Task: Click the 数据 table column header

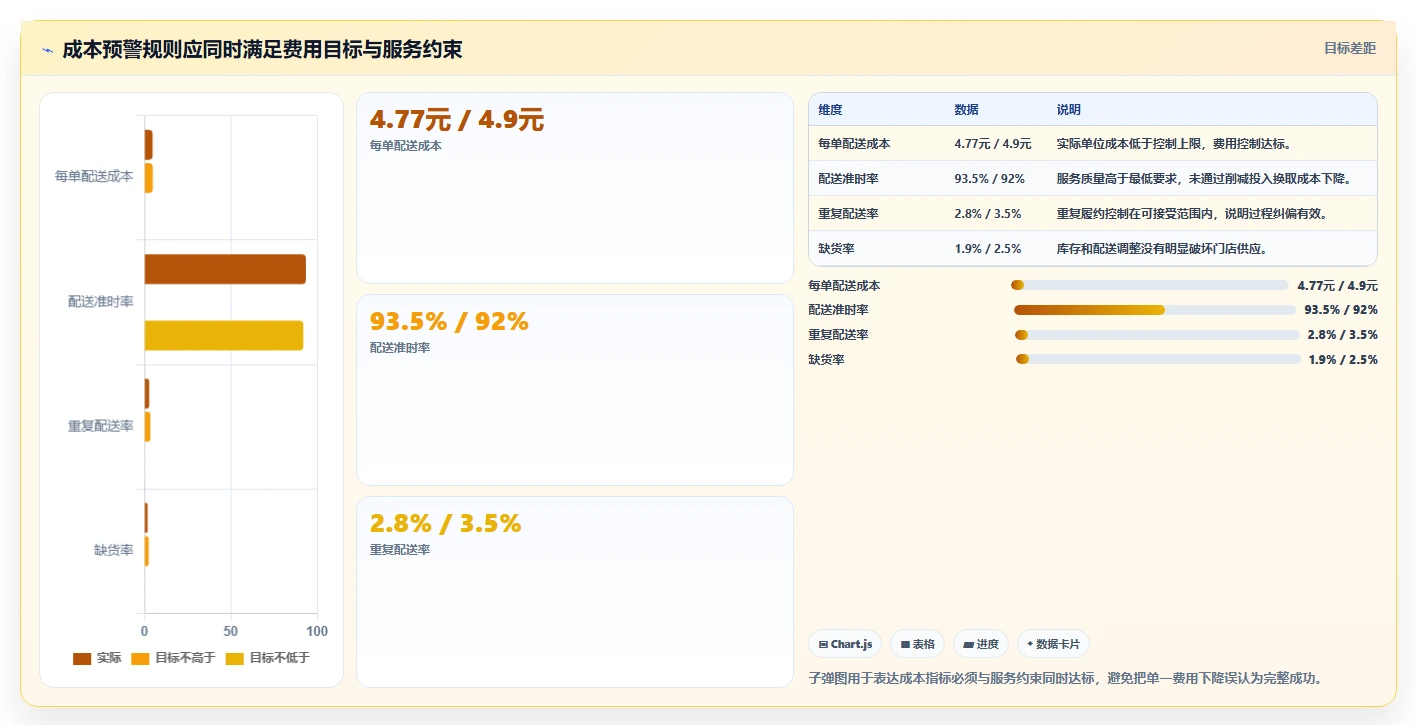Action: click(966, 110)
